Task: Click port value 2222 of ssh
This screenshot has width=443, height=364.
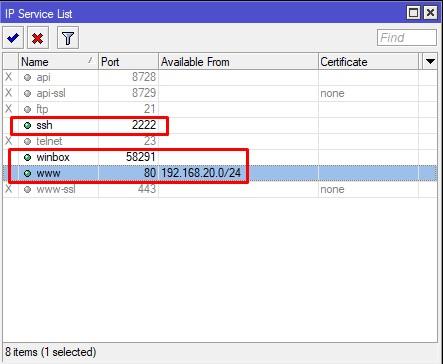Action: tap(144, 125)
